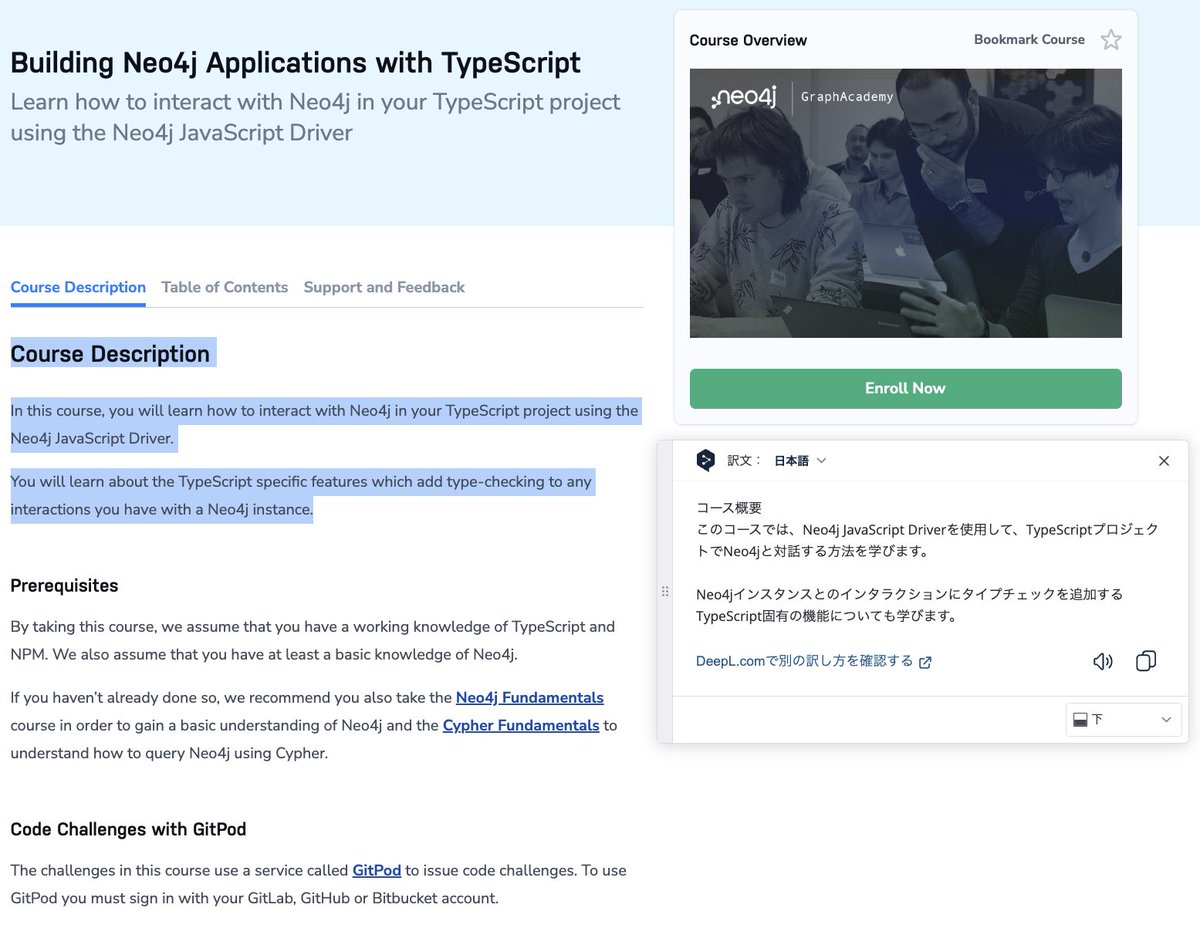Switch to the Table of Contents tab
This screenshot has height=928, width=1200.
[224, 287]
